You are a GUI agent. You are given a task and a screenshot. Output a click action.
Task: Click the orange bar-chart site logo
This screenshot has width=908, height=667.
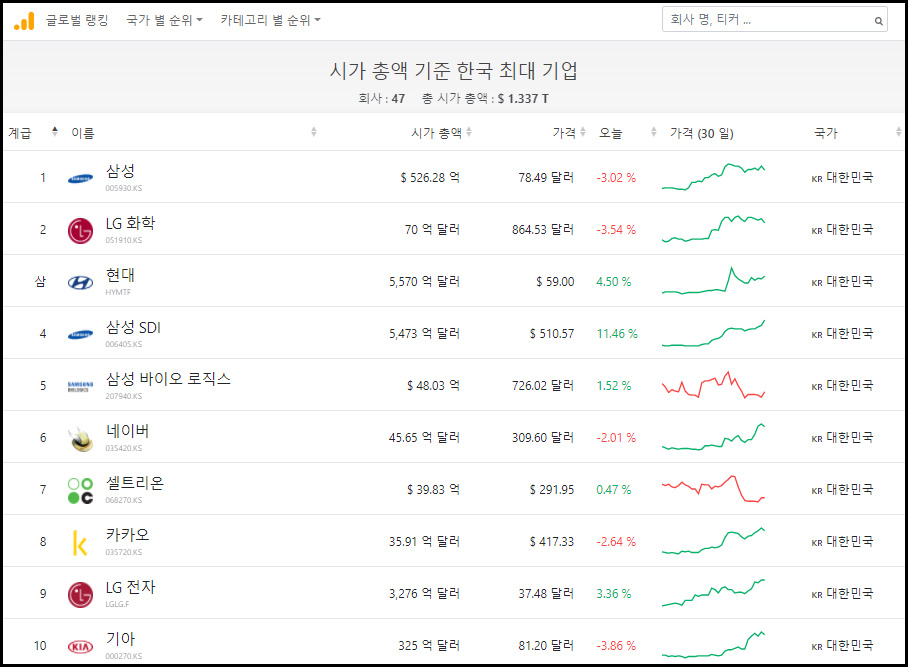24,20
